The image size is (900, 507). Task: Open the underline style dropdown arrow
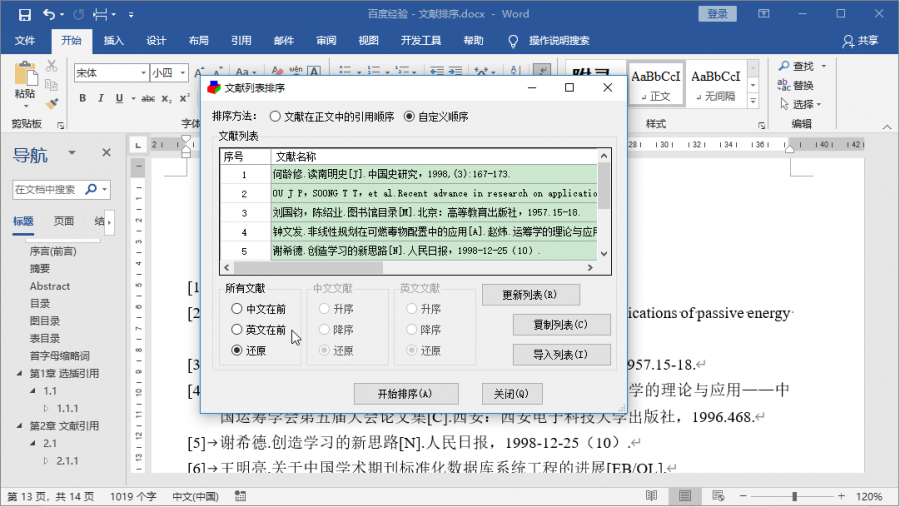(133, 98)
